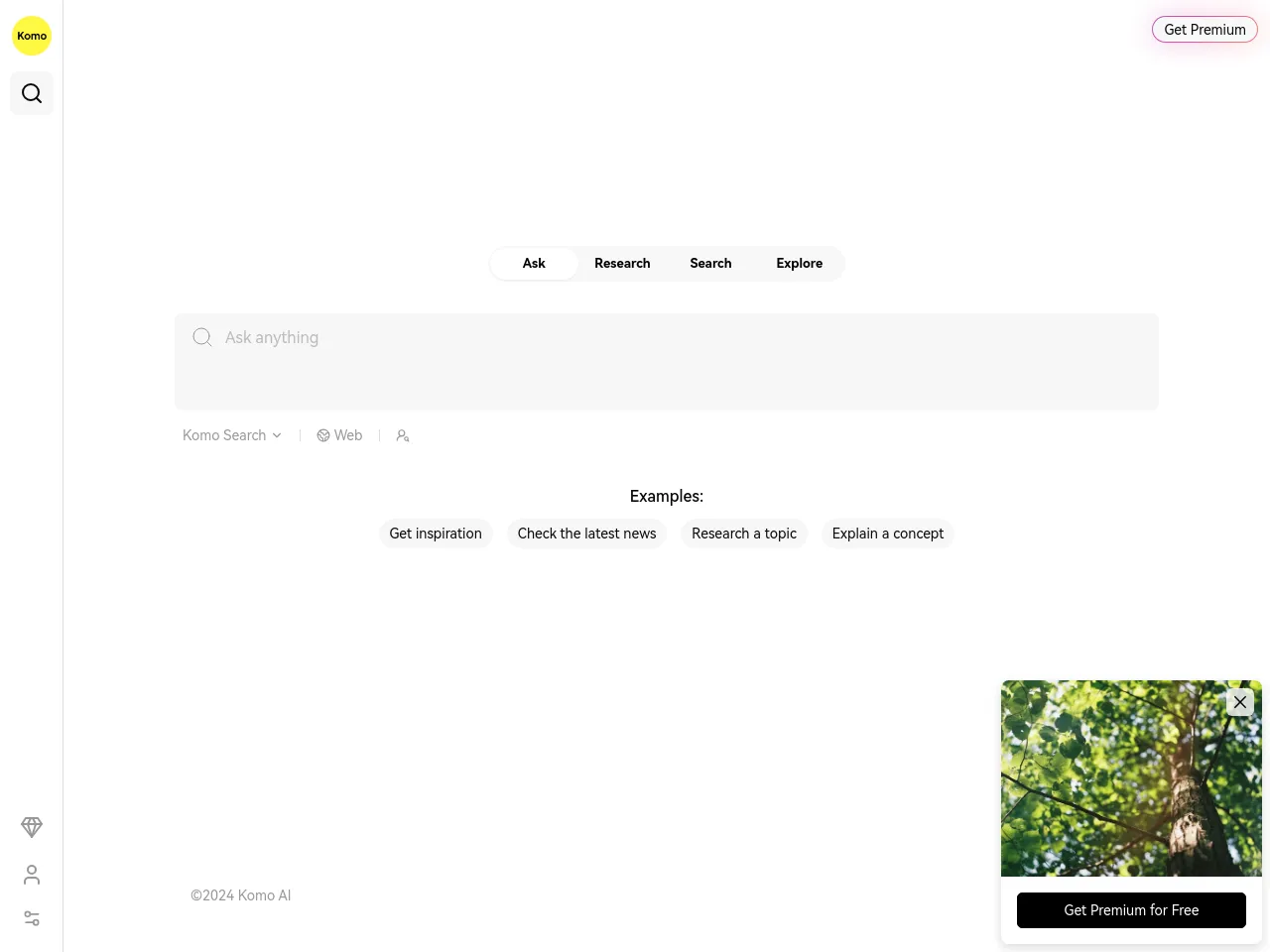Image resolution: width=1270 pixels, height=952 pixels.
Task: Open the user profile icon in sidebar
Action: (x=32, y=875)
